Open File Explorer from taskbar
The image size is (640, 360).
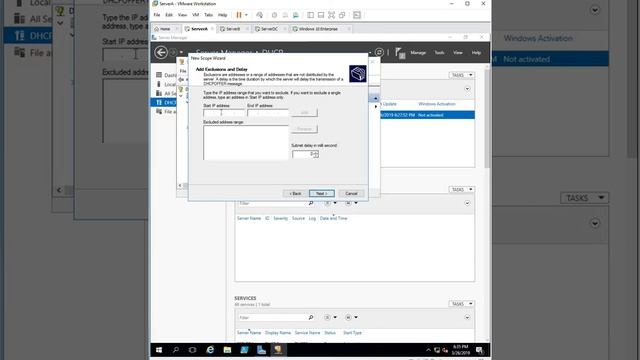pyautogui.click(x=227, y=350)
